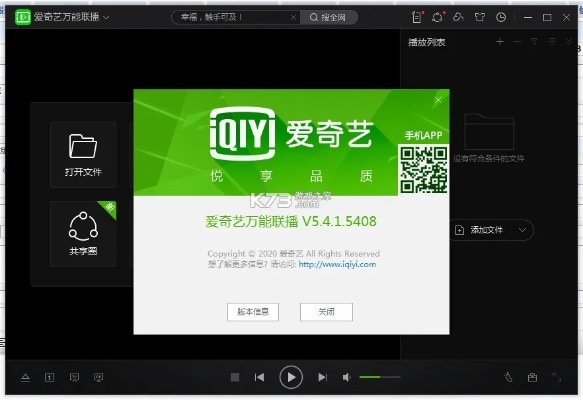Clear the search box with its X

[x=293, y=17]
